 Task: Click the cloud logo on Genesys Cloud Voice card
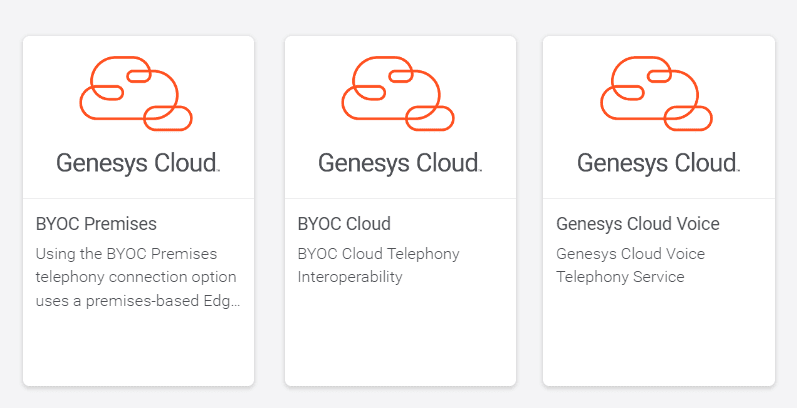pyautogui.click(x=656, y=94)
